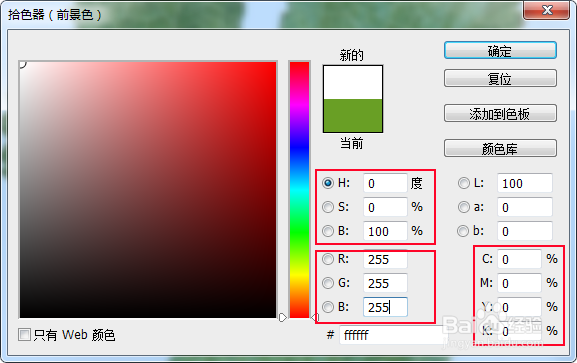Select the G green radio button
Image resolution: width=577 pixels, height=363 pixels.
328,283
